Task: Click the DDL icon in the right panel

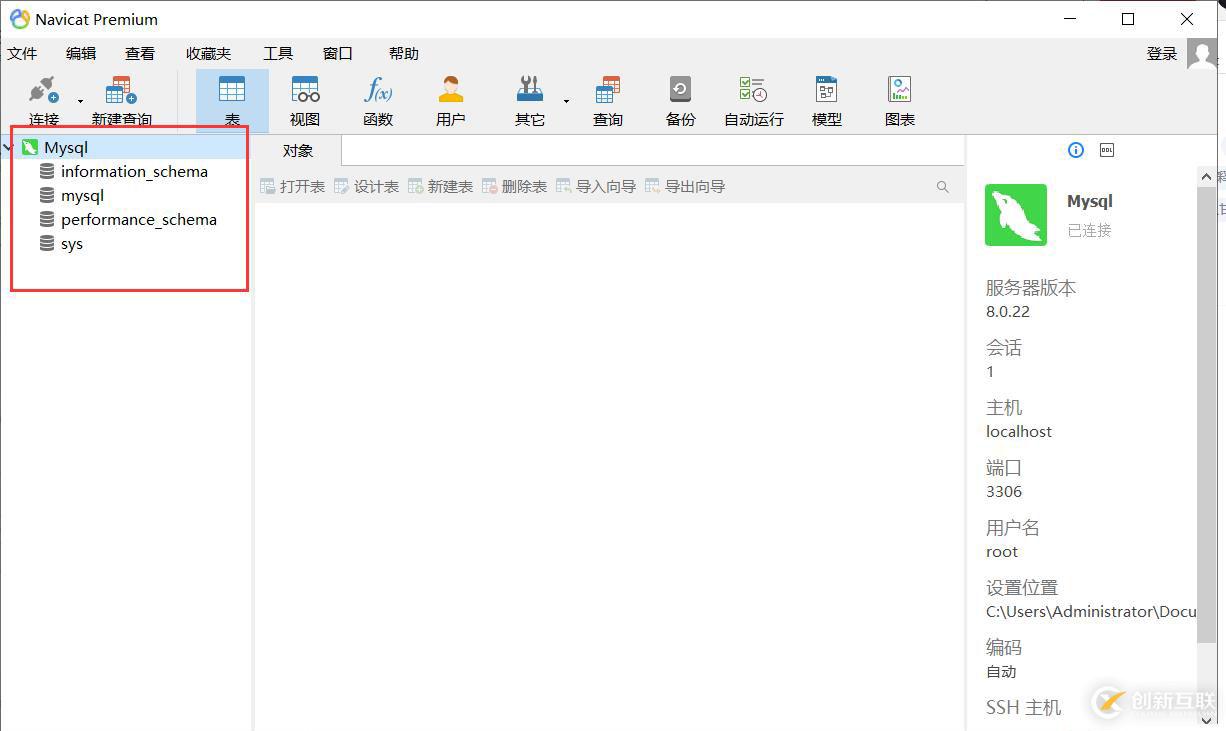Action: tap(1107, 150)
